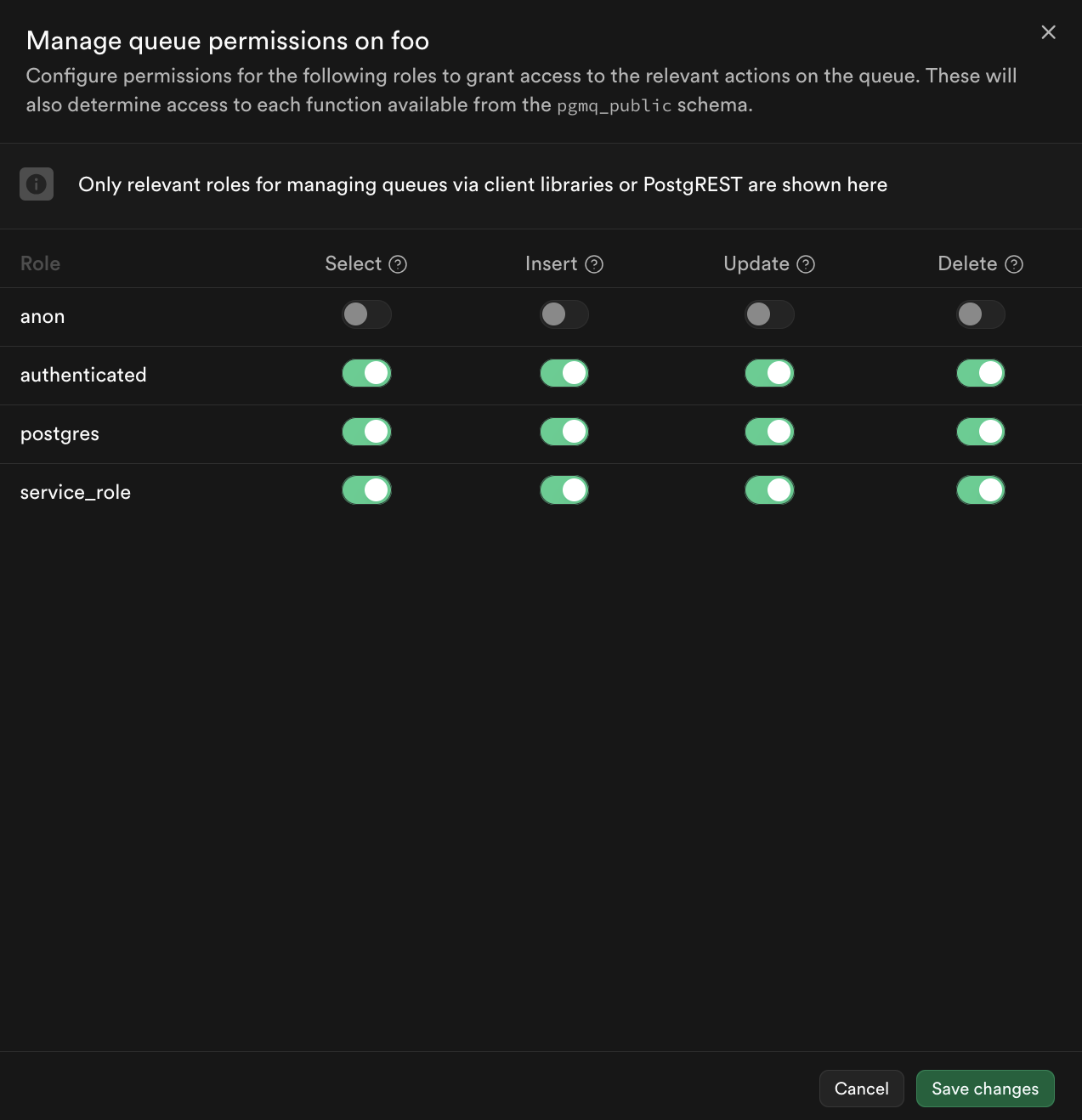Screen dimensions: 1082x1120
Task: Open the Insert permission help icon
Action: [595, 264]
